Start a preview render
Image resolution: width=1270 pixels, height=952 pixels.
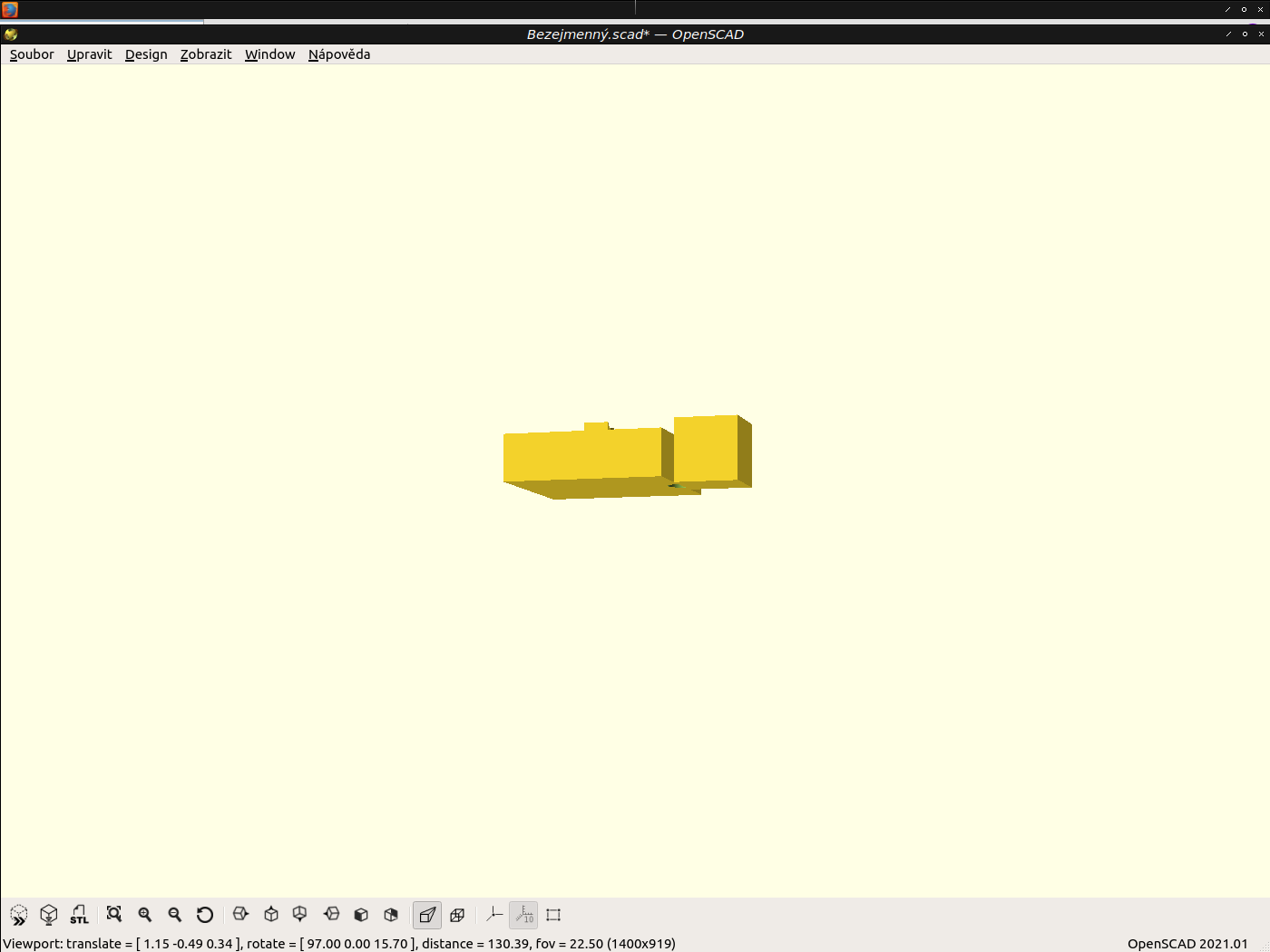(x=19, y=915)
